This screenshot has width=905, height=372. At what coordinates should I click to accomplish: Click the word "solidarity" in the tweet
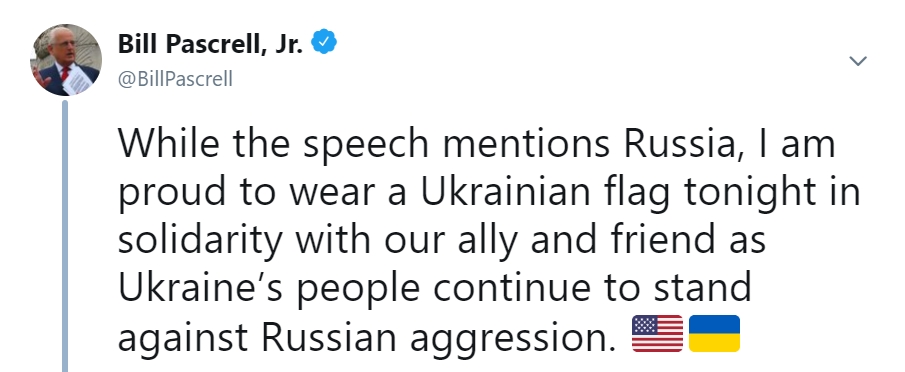(x=200, y=240)
